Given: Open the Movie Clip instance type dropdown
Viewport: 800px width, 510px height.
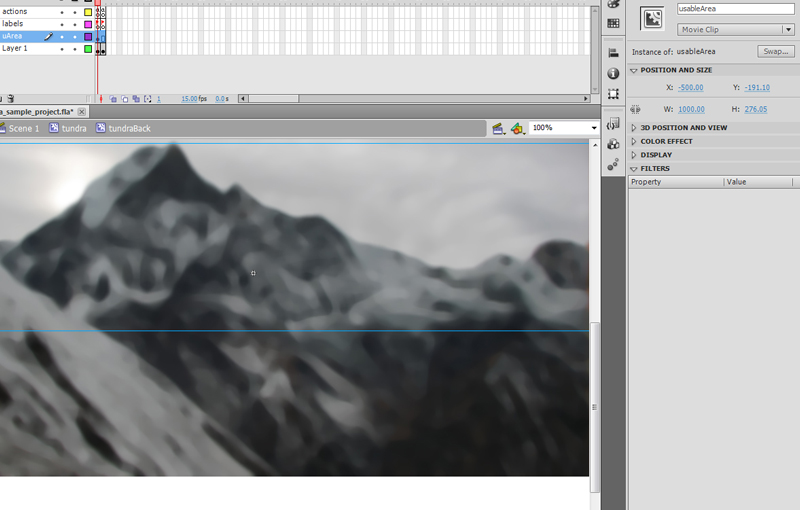Looking at the screenshot, I should pos(735,30).
